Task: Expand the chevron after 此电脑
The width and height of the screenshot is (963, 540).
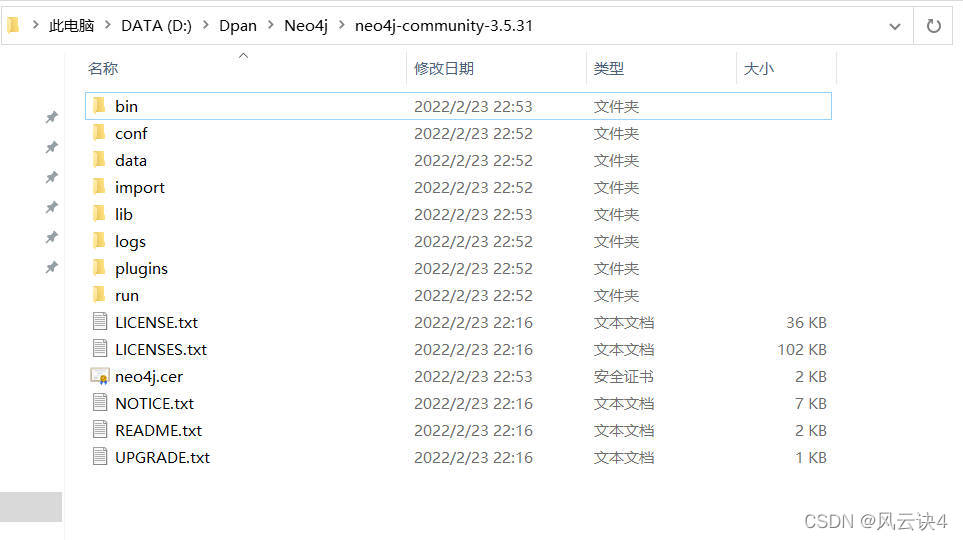Action: (107, 25)
